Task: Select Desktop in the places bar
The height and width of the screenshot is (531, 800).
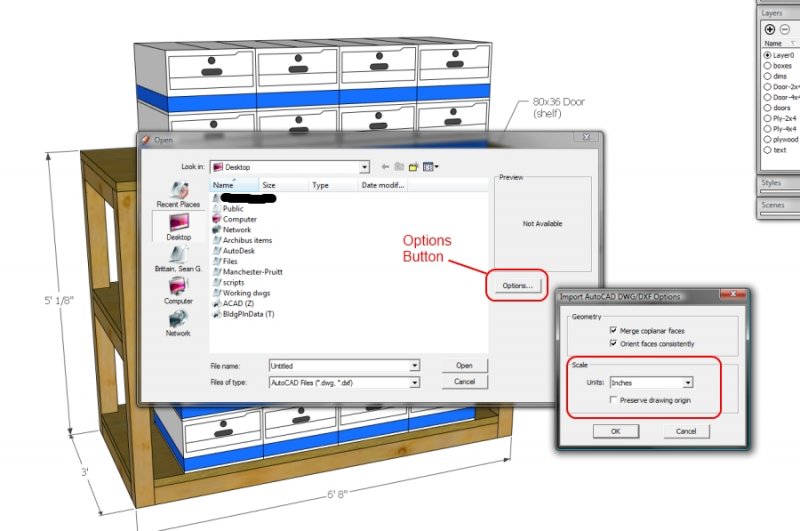Action: pos(178,226)
